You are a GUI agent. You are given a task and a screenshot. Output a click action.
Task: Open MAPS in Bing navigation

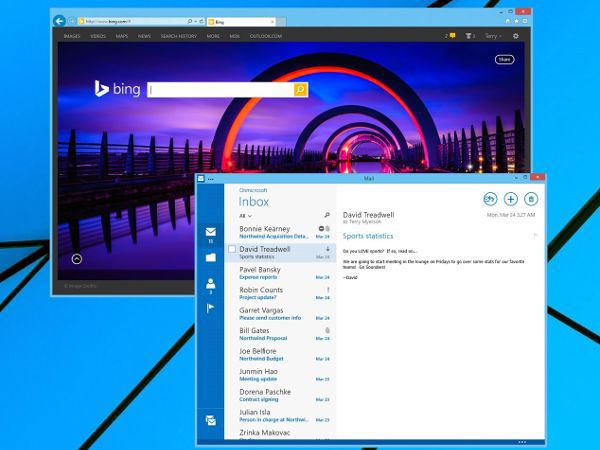[122, 36]
